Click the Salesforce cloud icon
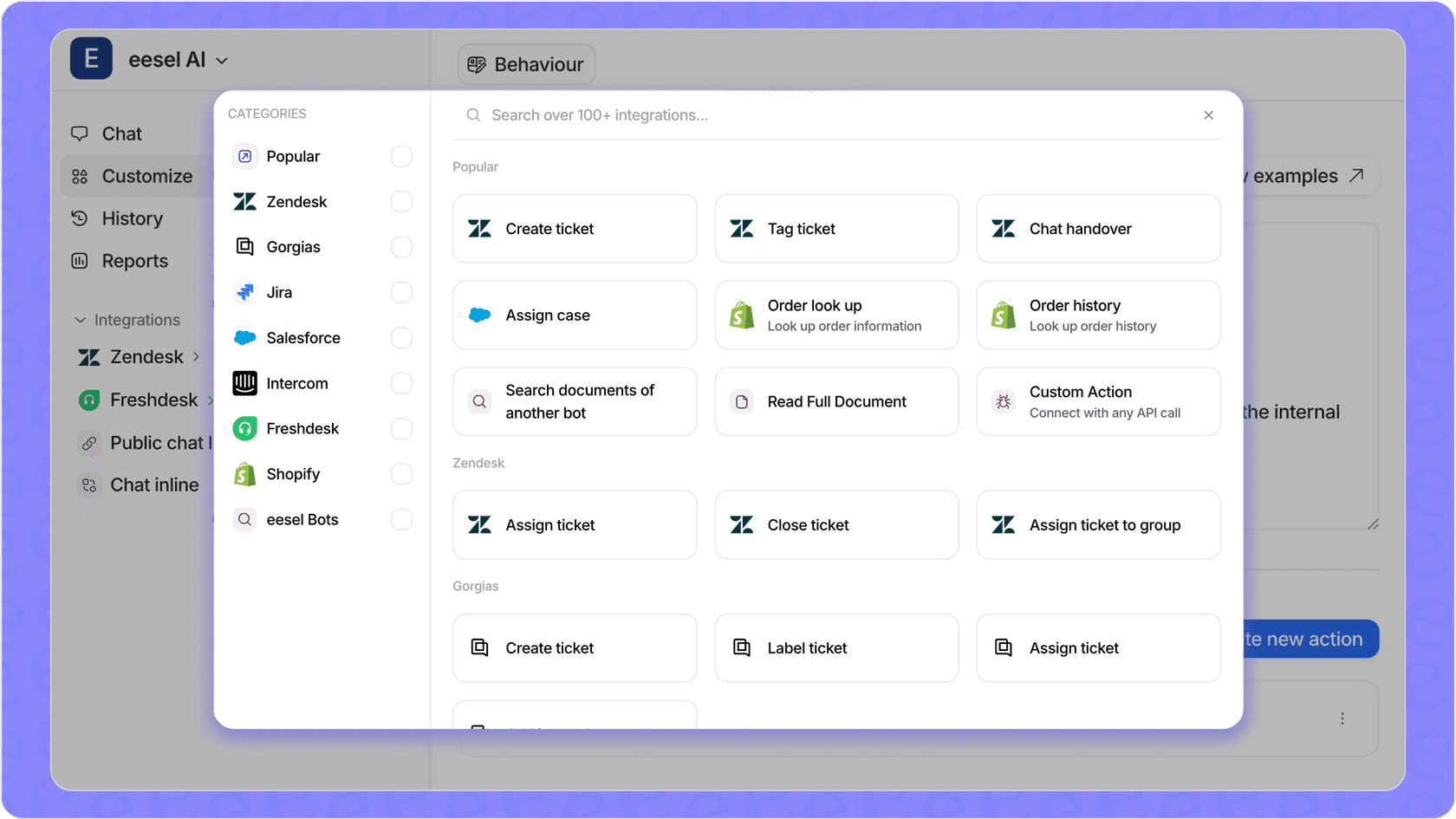The height and width of the screenshot is (819, 1456). (x=245, y=337)
